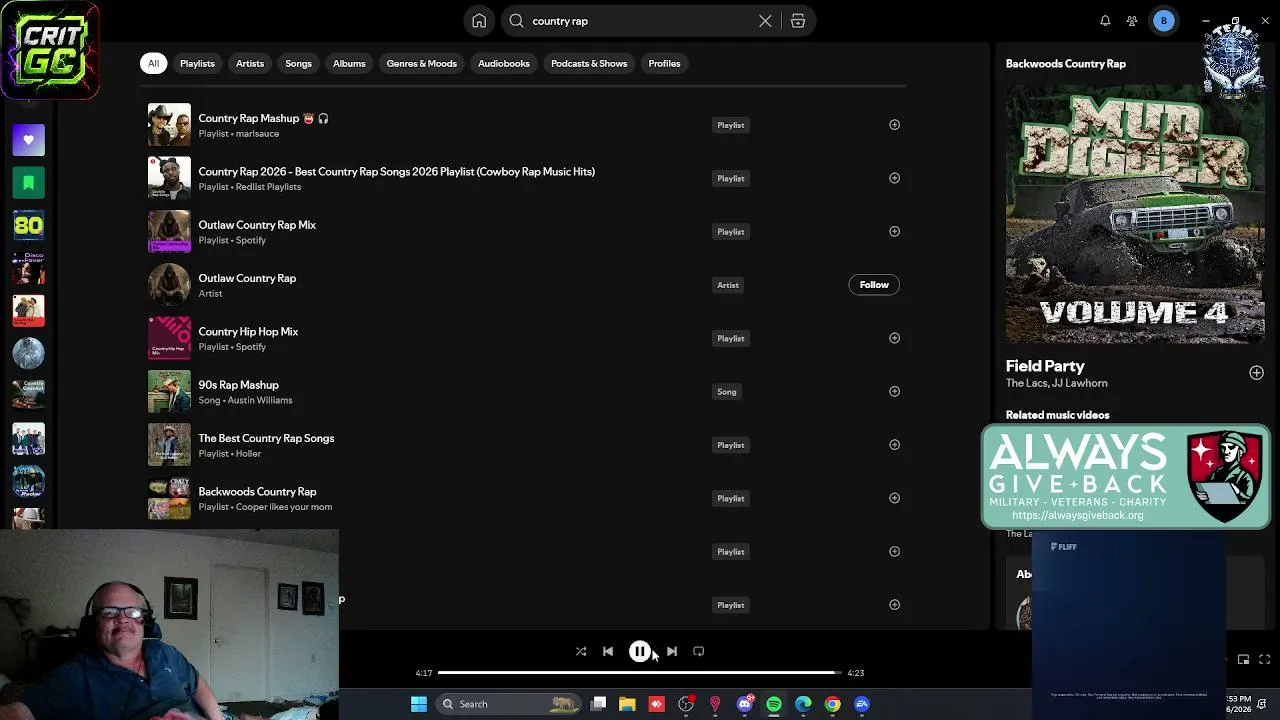
Task: Add 90s Rap Mashup song to Liked Songs
Action: [894, 391]
